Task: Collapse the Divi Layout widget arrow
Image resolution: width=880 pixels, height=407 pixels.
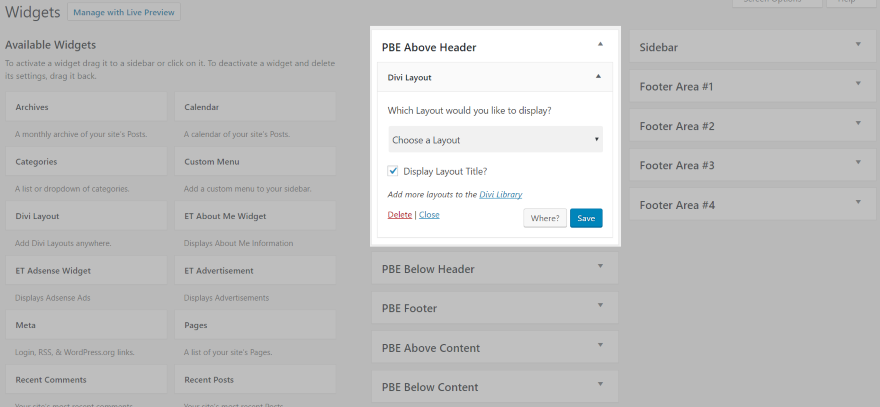Action: 597,76
